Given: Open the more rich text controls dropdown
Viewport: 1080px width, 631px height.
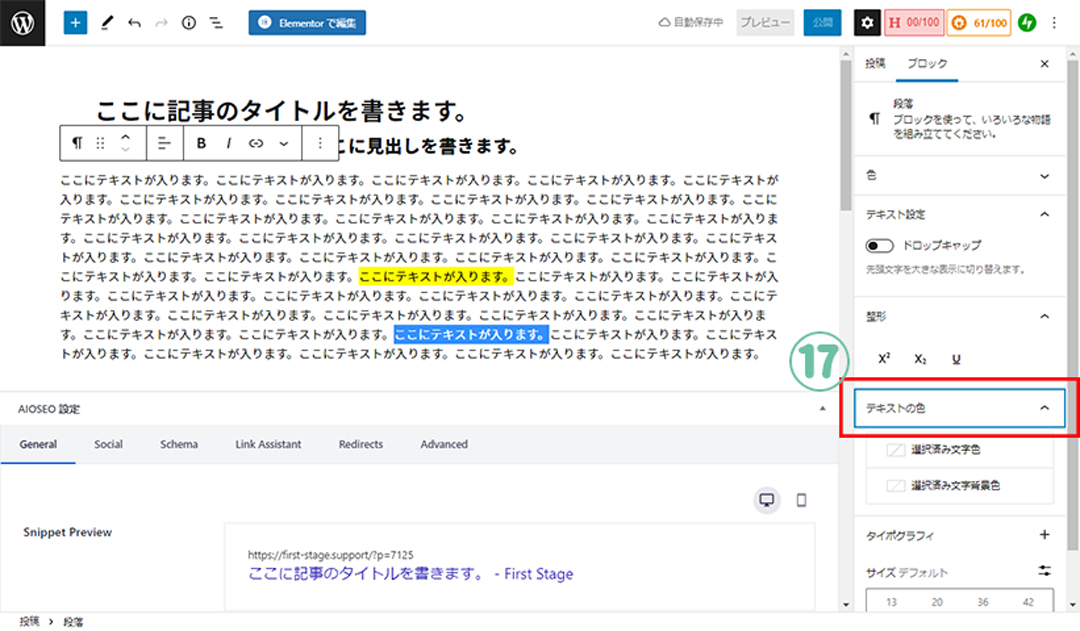Looking at the screenshot, I should click(x=283, y=143).
